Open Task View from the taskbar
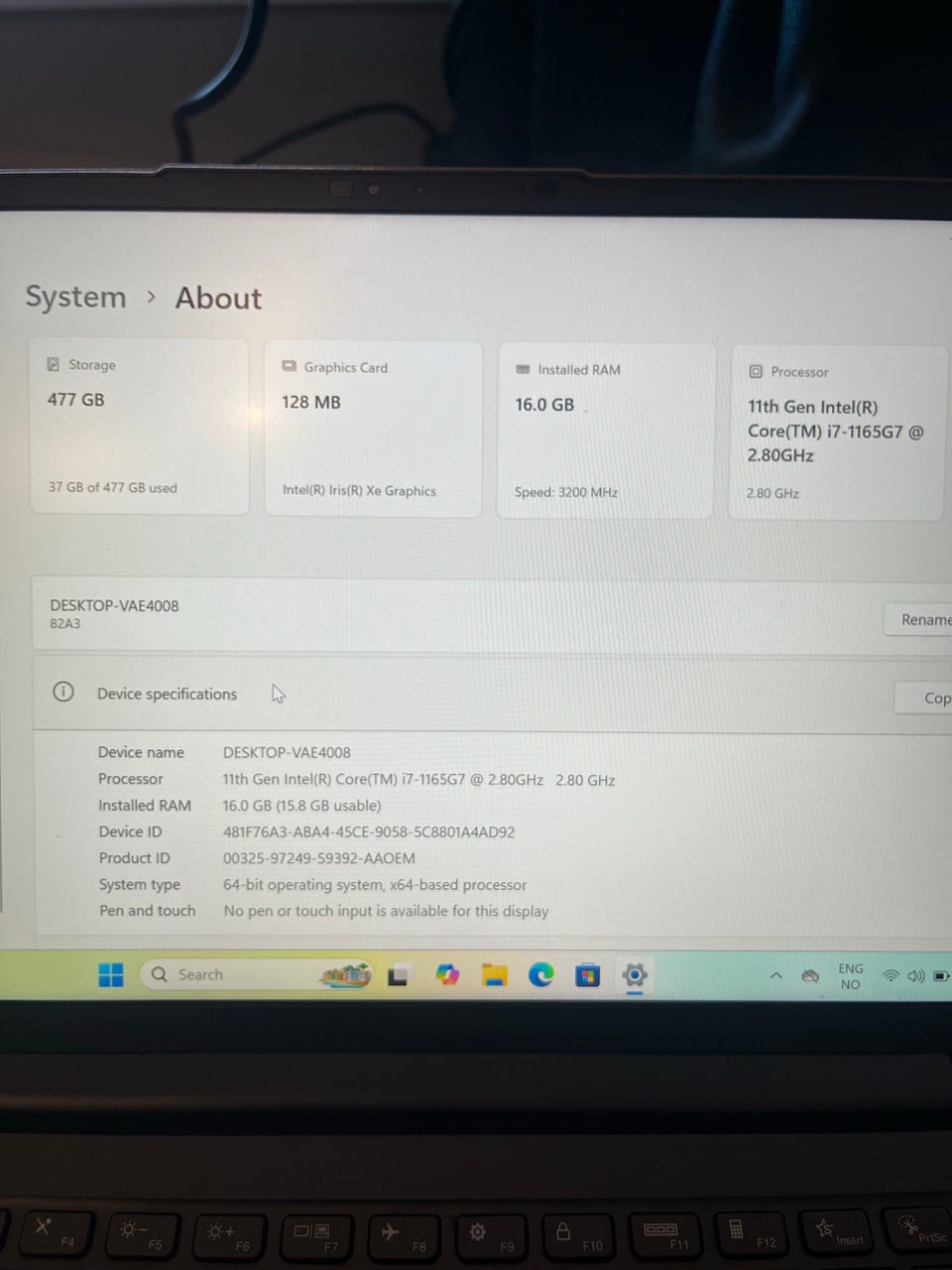The width and height of the screenshot is (952, 1270). [x=398, y=975]
